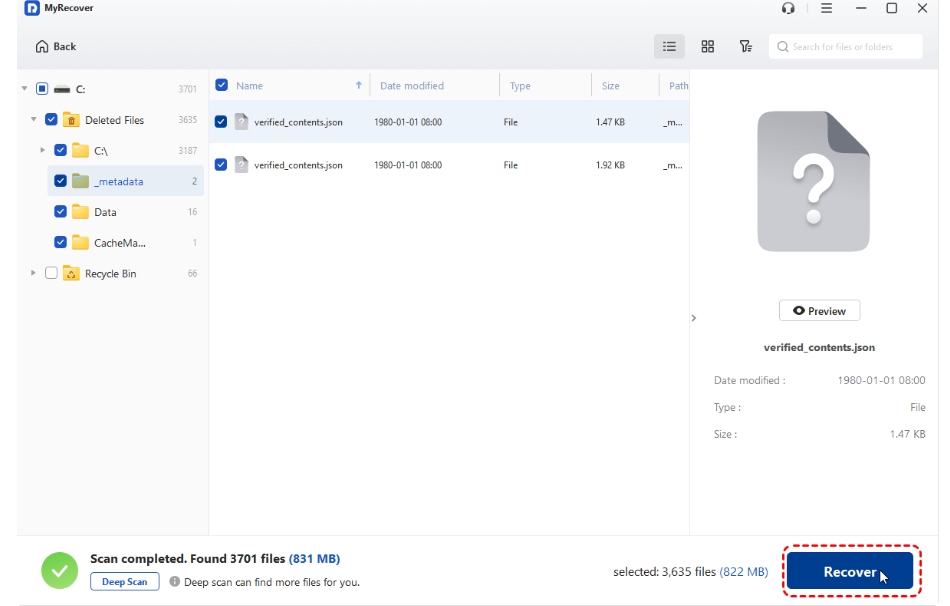Collapse the C: drive tree node

pos(24,88)
